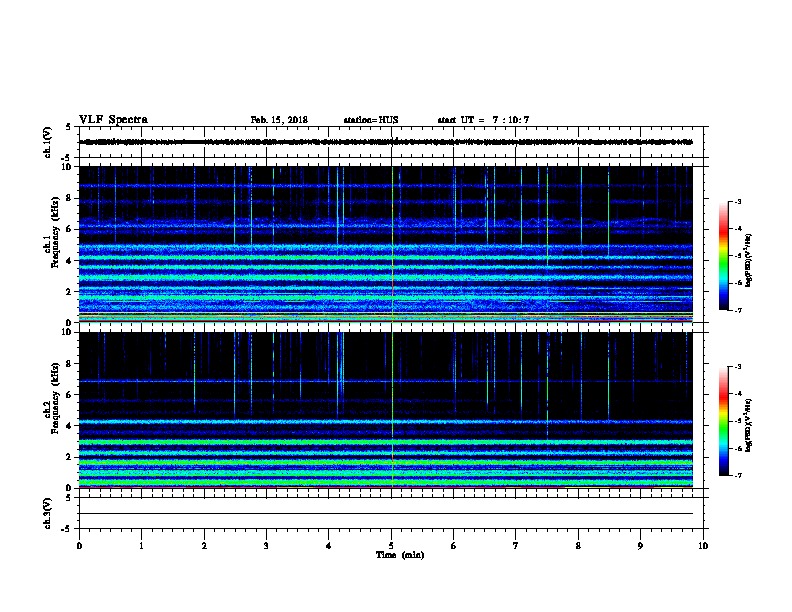Click the ch.1 spectrogram color bar
792x612 pixels.
pyautogui.click(x=723, y=256)
